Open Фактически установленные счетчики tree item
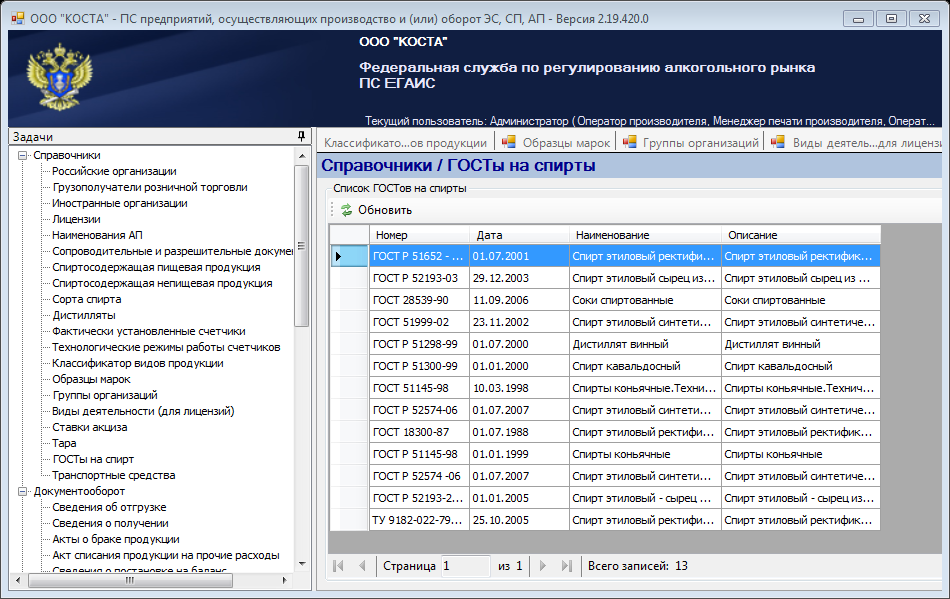950x599 pixels. tap(148, 331)
